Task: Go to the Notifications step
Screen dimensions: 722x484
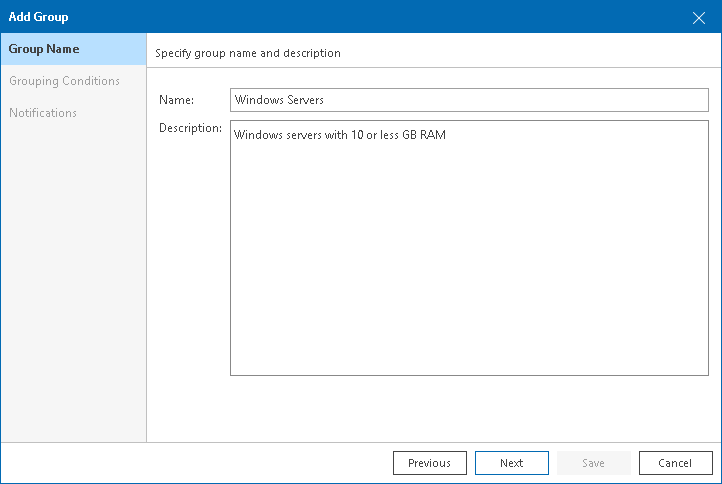Action: (43, 113)
